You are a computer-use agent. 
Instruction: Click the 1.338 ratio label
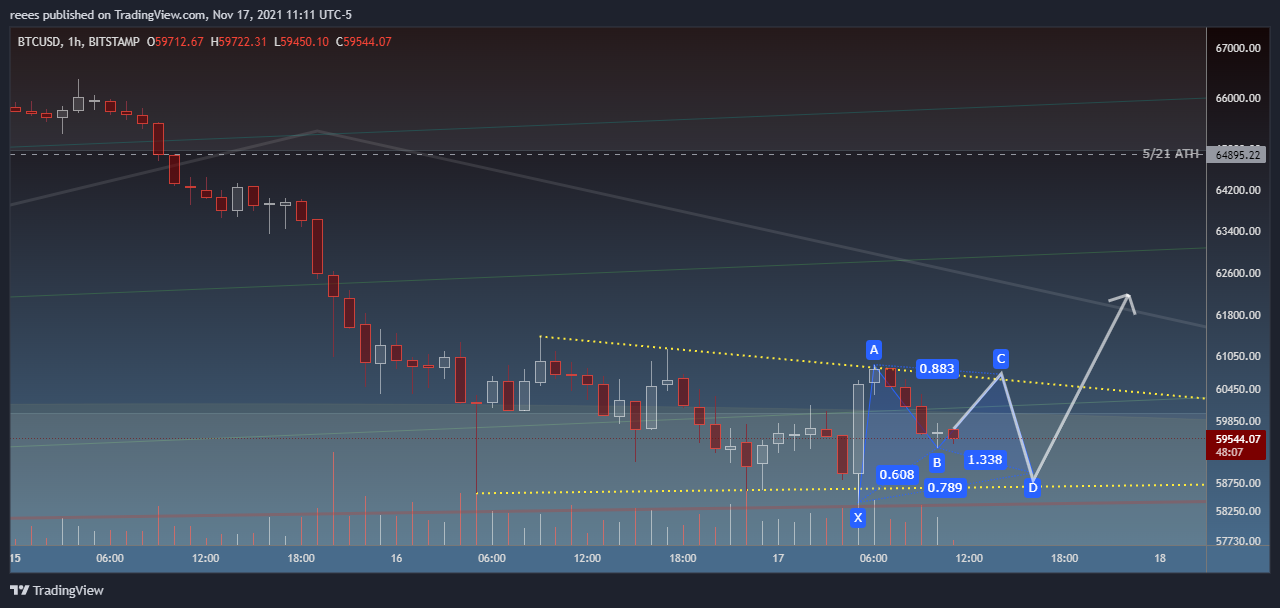[985, 460]
